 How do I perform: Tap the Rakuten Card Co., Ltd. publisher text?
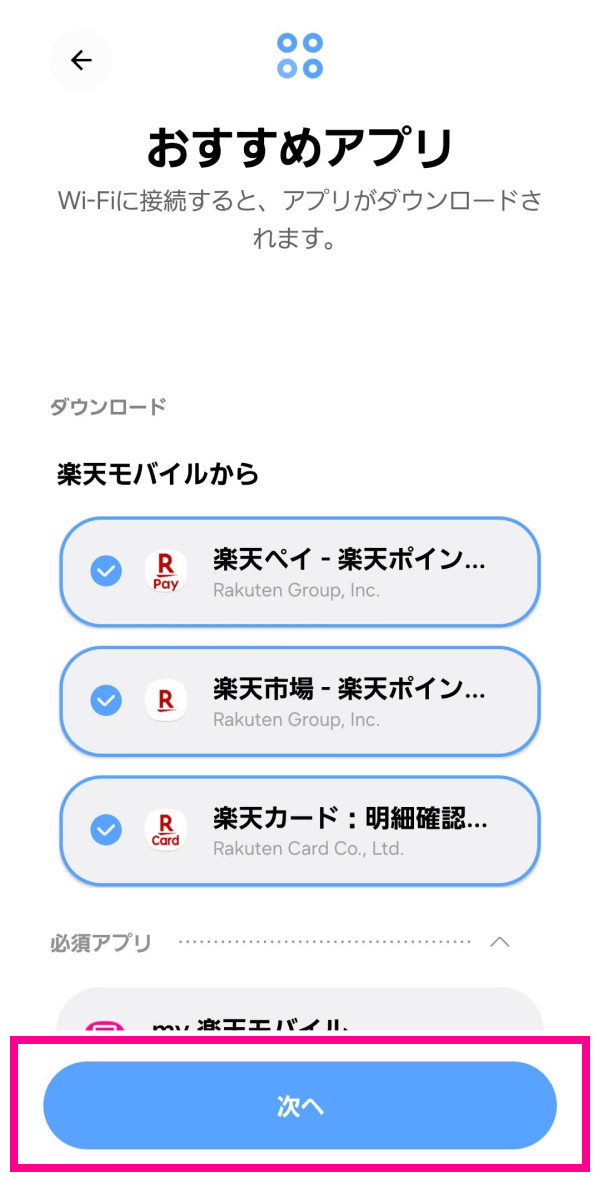[x=308, y=849]
